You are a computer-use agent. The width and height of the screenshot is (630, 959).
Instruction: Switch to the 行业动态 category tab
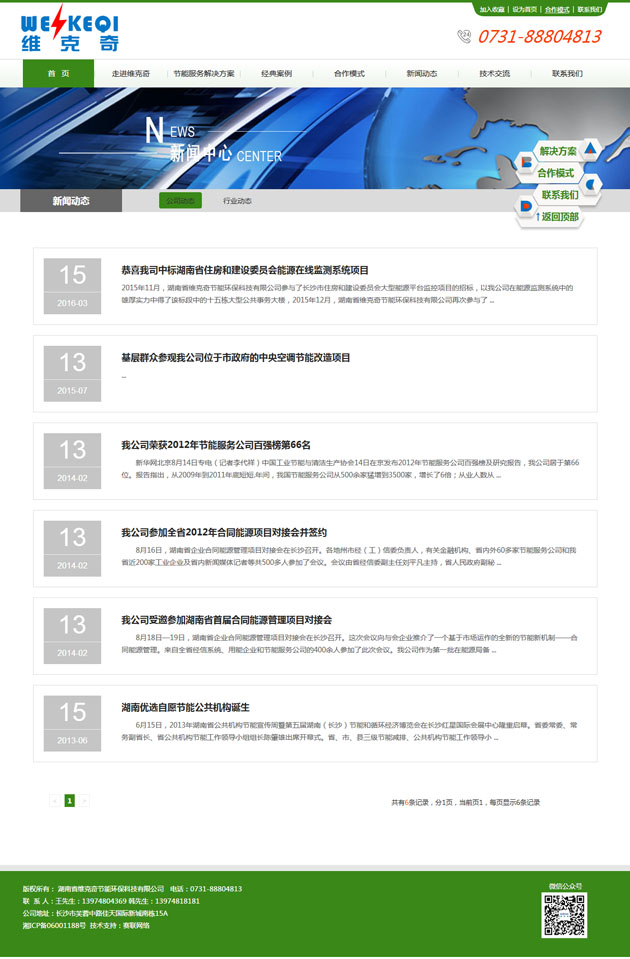pyautogui.click(x=237, y=201)
